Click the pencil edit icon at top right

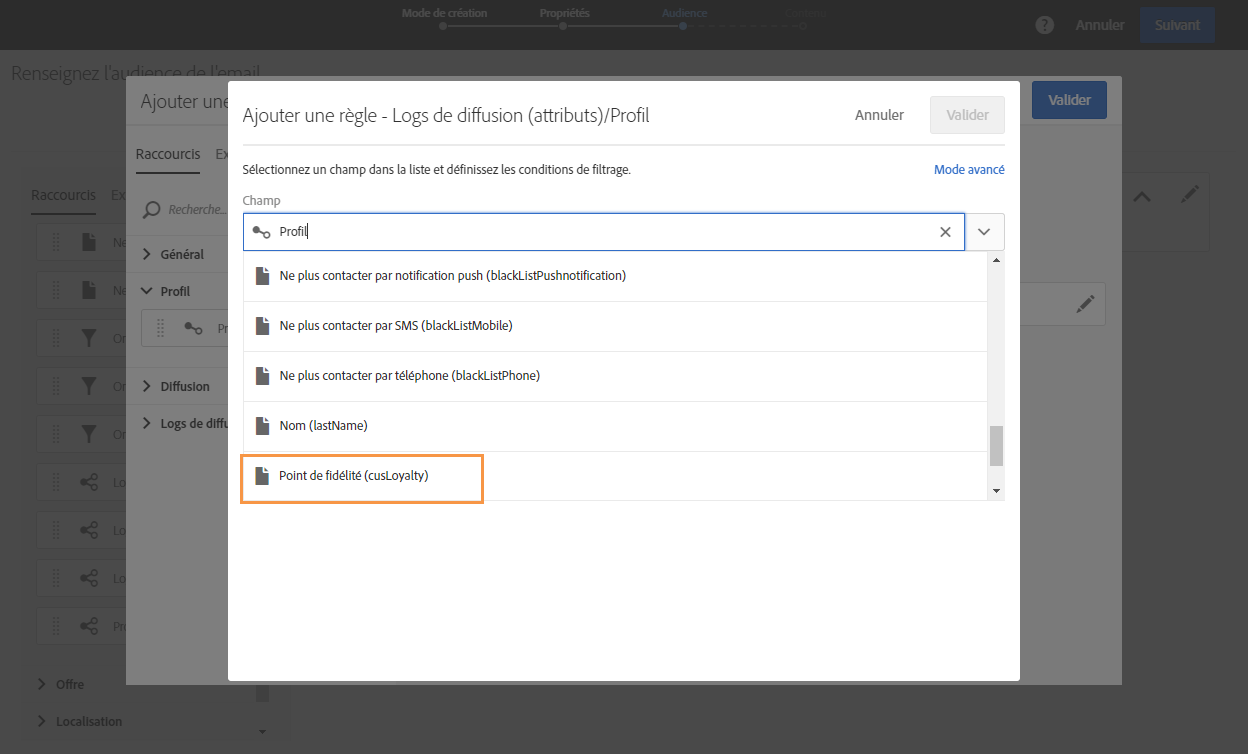(1189, 195)
